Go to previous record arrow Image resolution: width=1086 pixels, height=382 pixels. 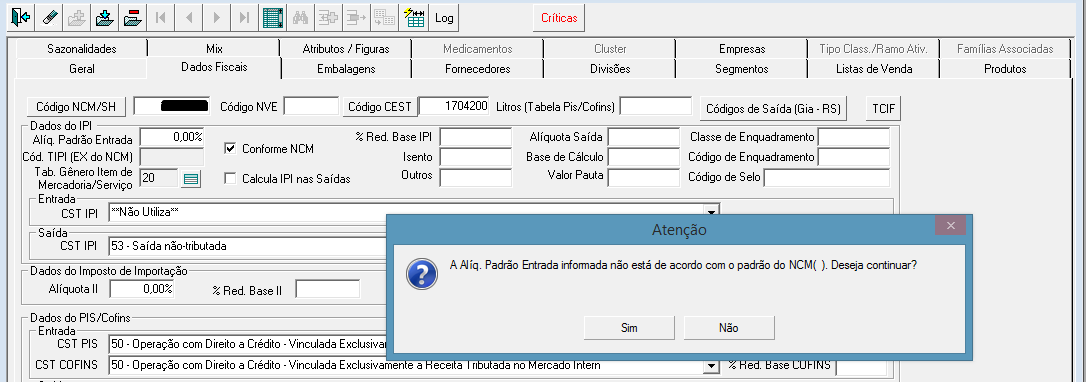[x=188, y=18]
